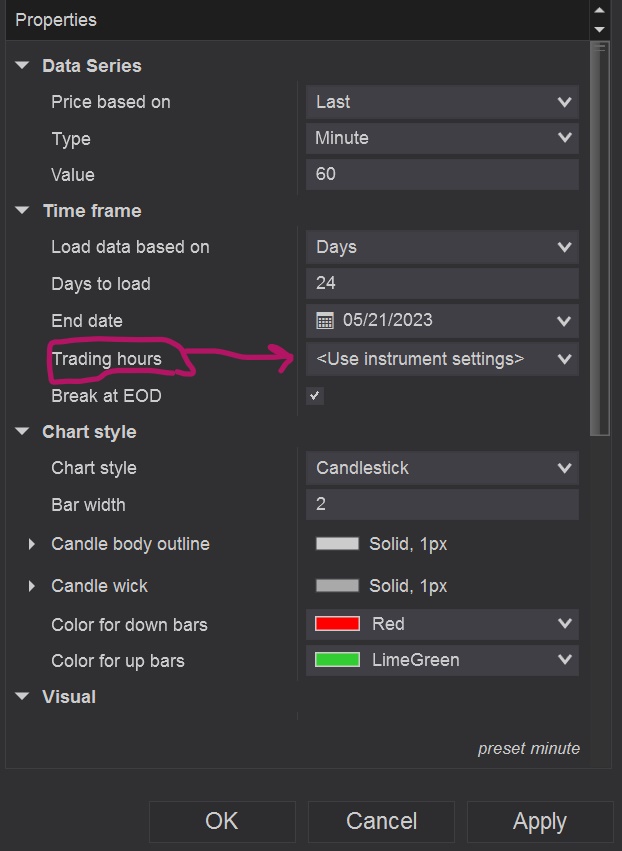Collapse the Chart style section

pyautogui.click(x=23, y=432)
